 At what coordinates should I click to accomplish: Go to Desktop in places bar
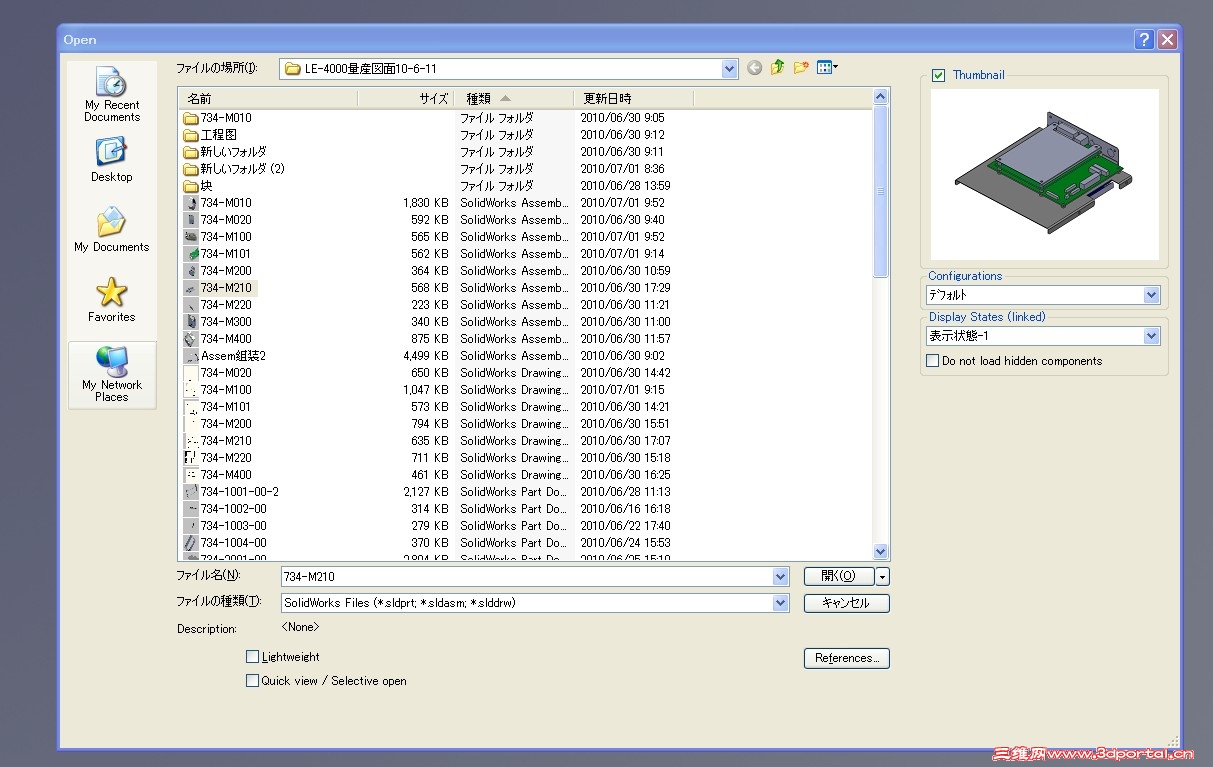(x=111, y=160)
